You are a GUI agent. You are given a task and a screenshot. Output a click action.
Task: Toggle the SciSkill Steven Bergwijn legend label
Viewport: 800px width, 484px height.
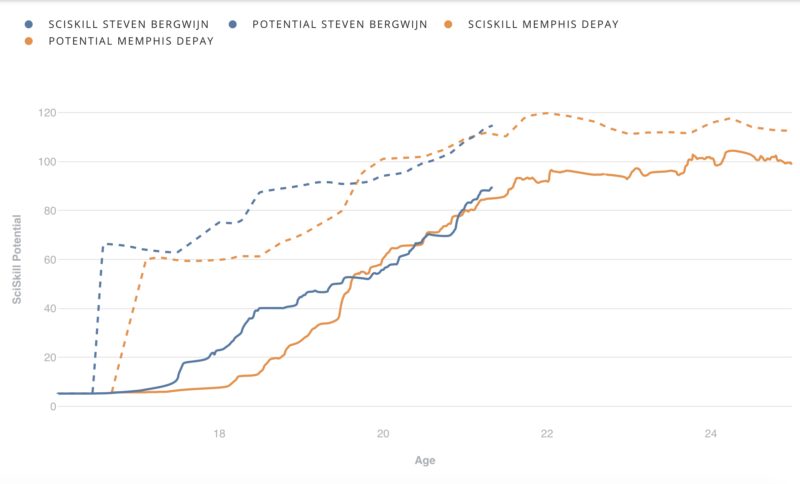129,24
